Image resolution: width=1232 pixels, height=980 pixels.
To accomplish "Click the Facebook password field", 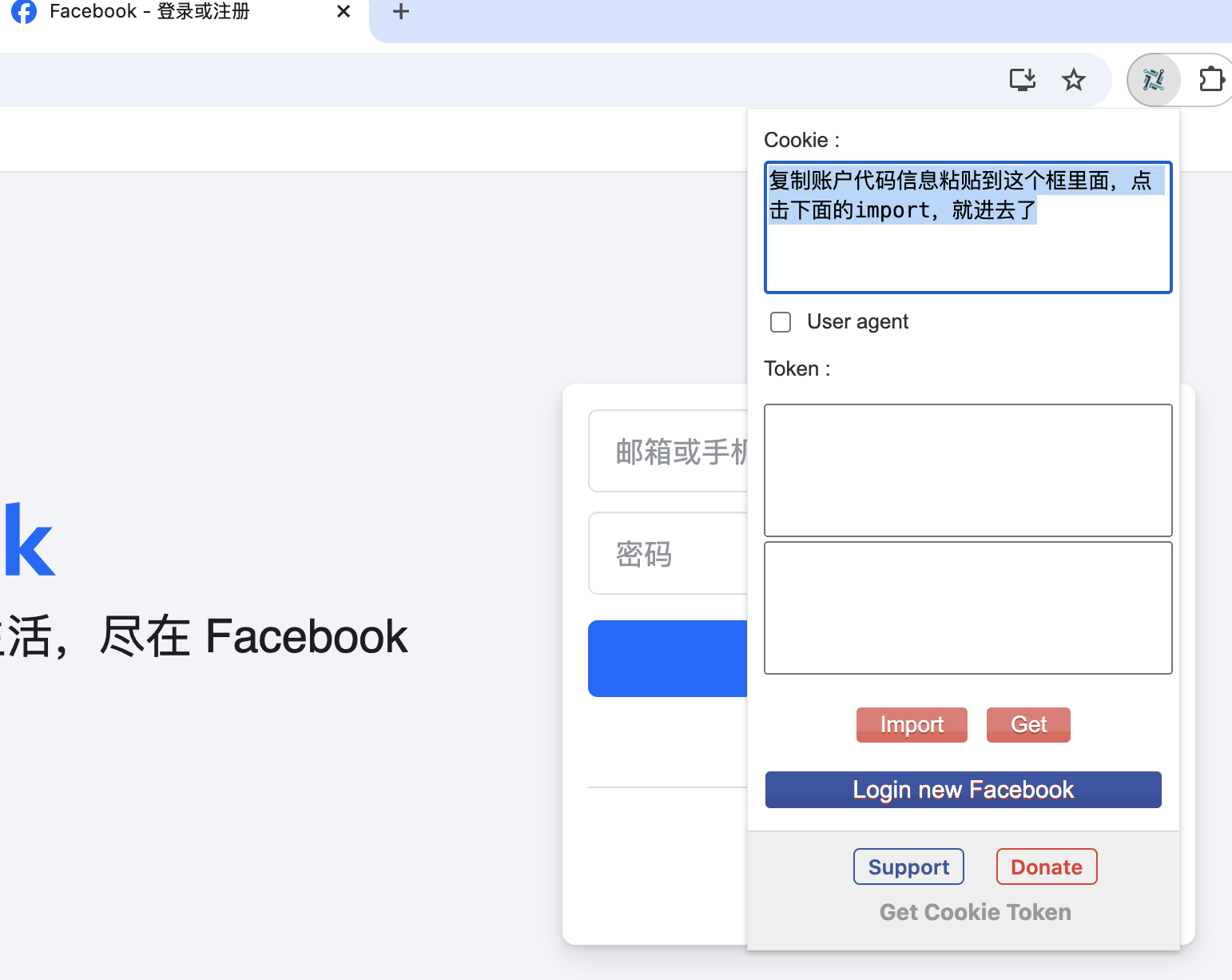I will point(668,554).
